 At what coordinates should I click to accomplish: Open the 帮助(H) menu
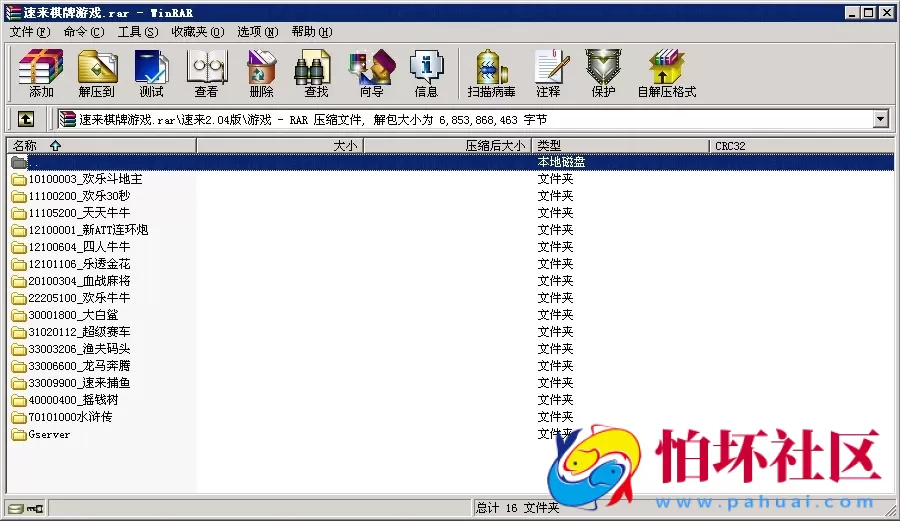pyautogui.click(x=312, y=32)
